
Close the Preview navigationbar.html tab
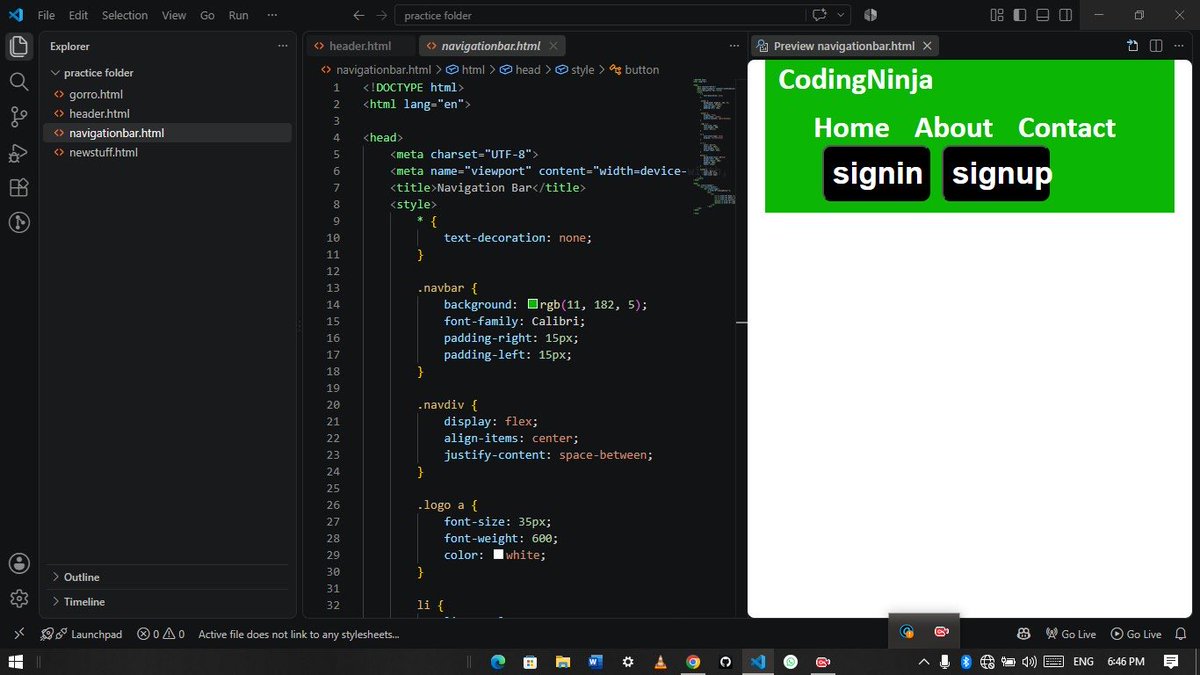[x=927, y=46]
